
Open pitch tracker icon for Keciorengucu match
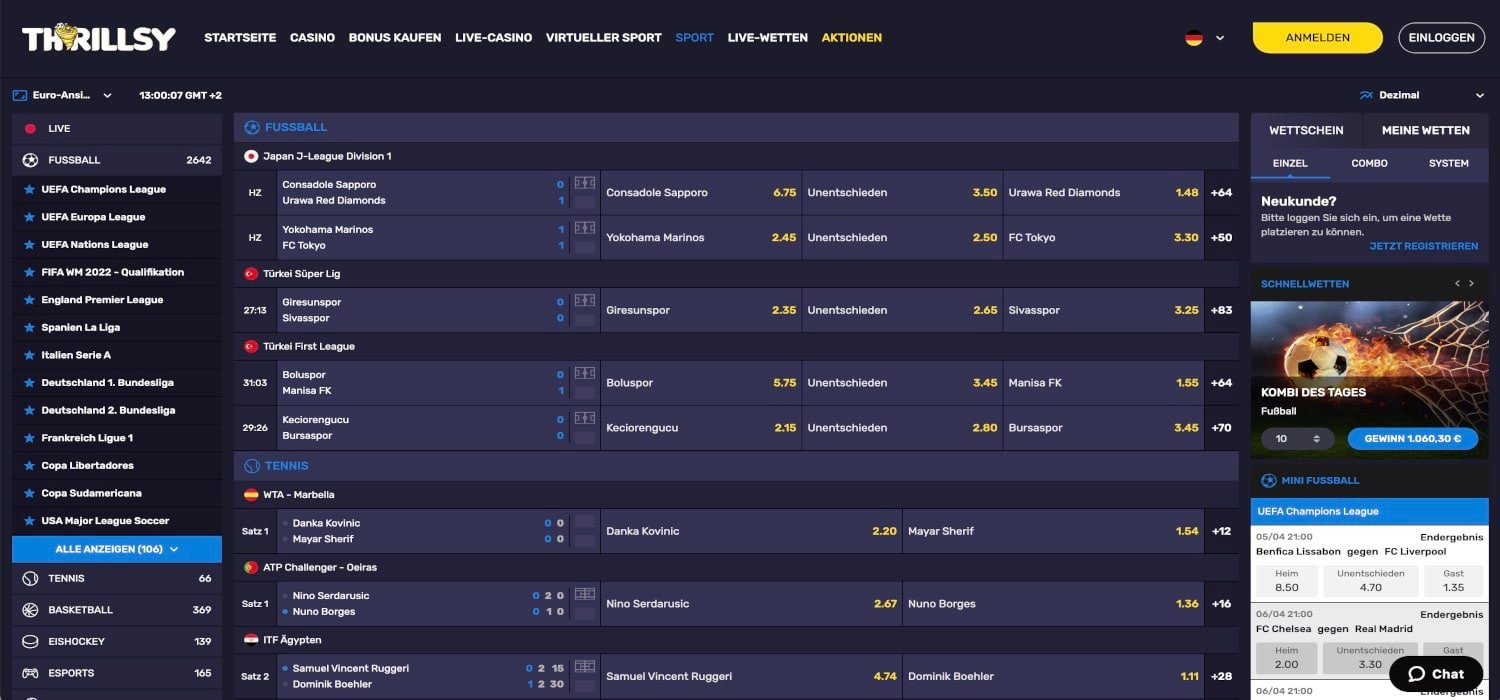tap(585, 419)
